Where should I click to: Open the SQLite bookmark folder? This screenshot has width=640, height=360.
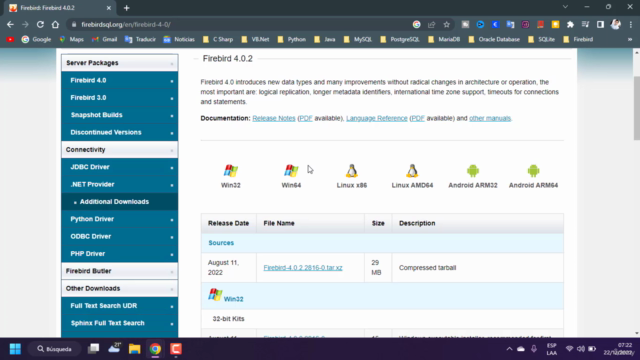click(x=542, y=39)
